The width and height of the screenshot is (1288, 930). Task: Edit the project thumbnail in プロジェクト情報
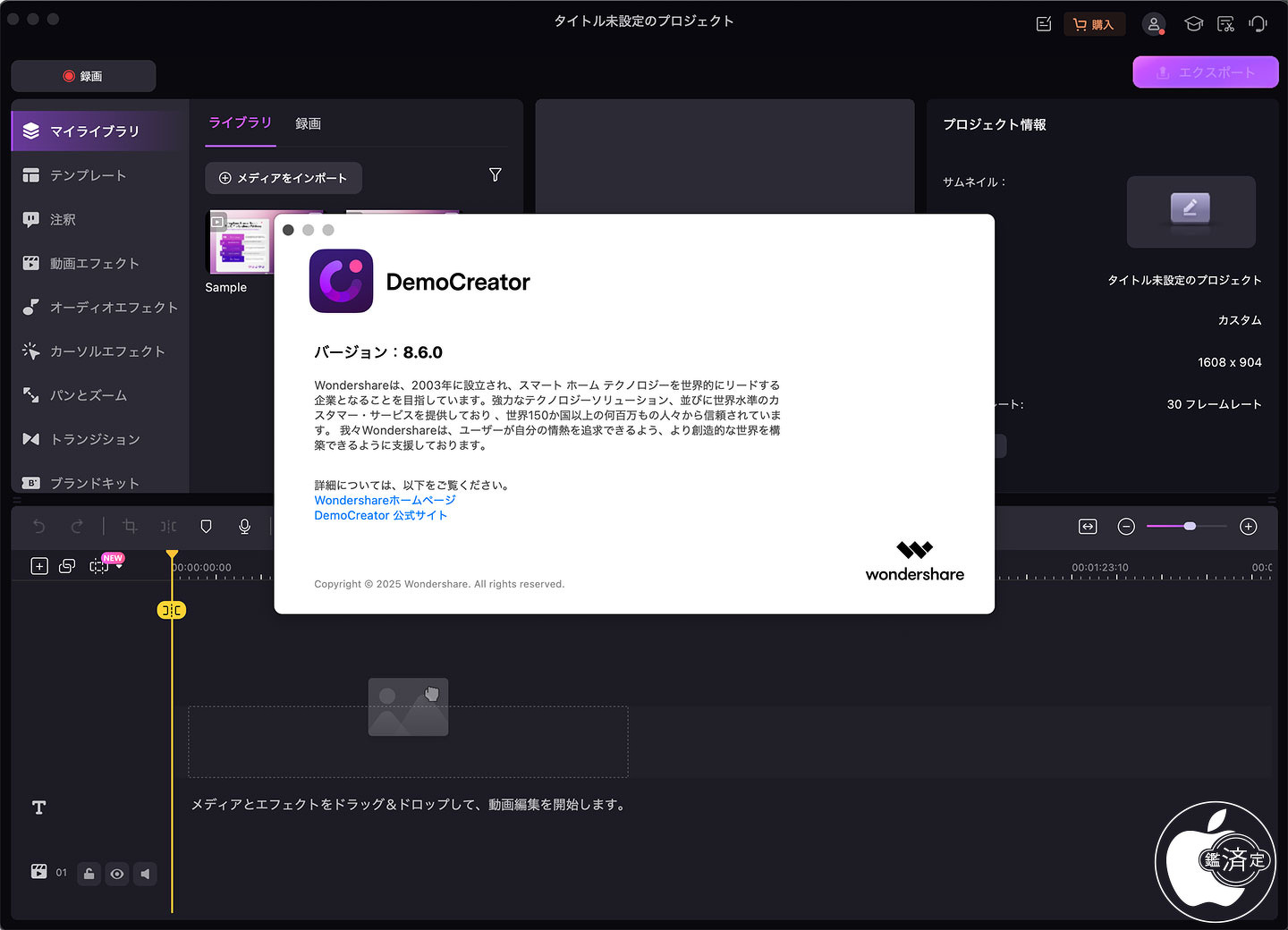[x=1191, y=211]
